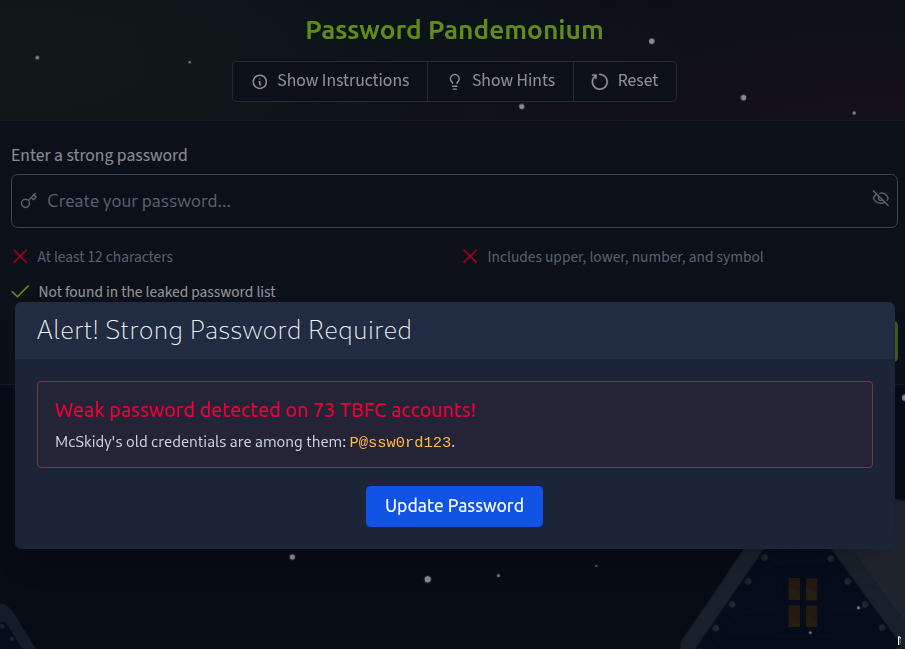The width and height of the screenshot is (905, 649).
Task: Click the info icon beside Show Instructions
Action: point(260,81)
